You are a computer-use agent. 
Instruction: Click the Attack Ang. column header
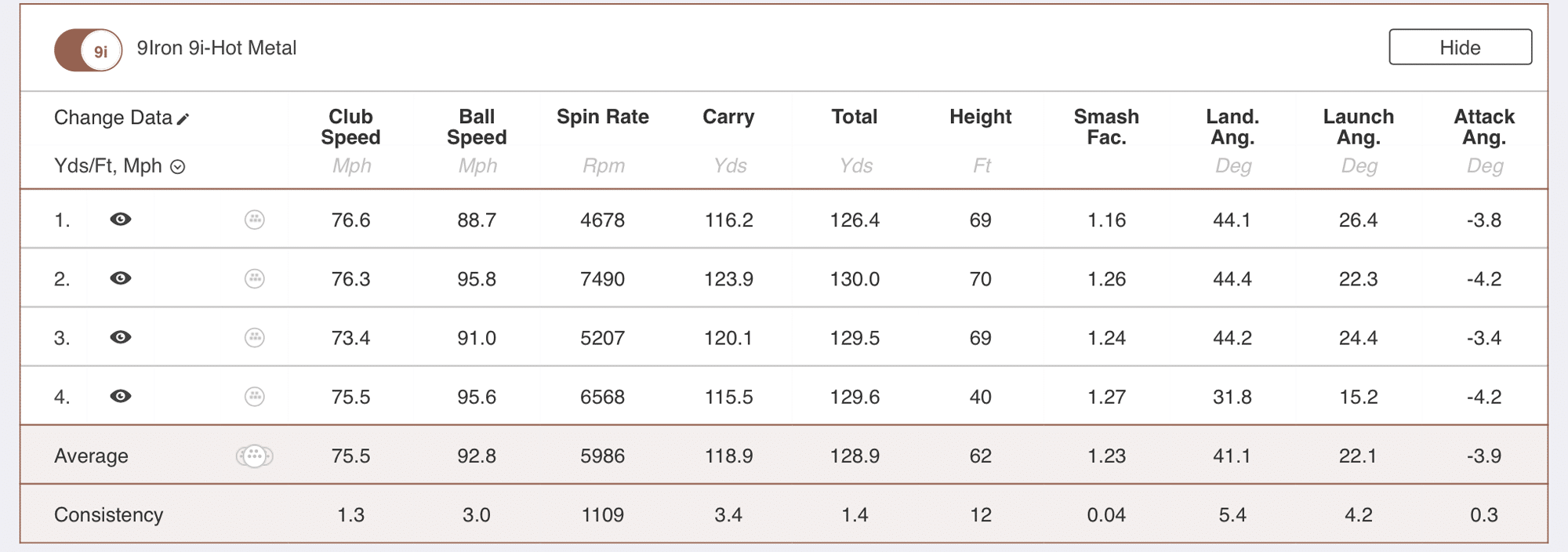(1484, 127)
